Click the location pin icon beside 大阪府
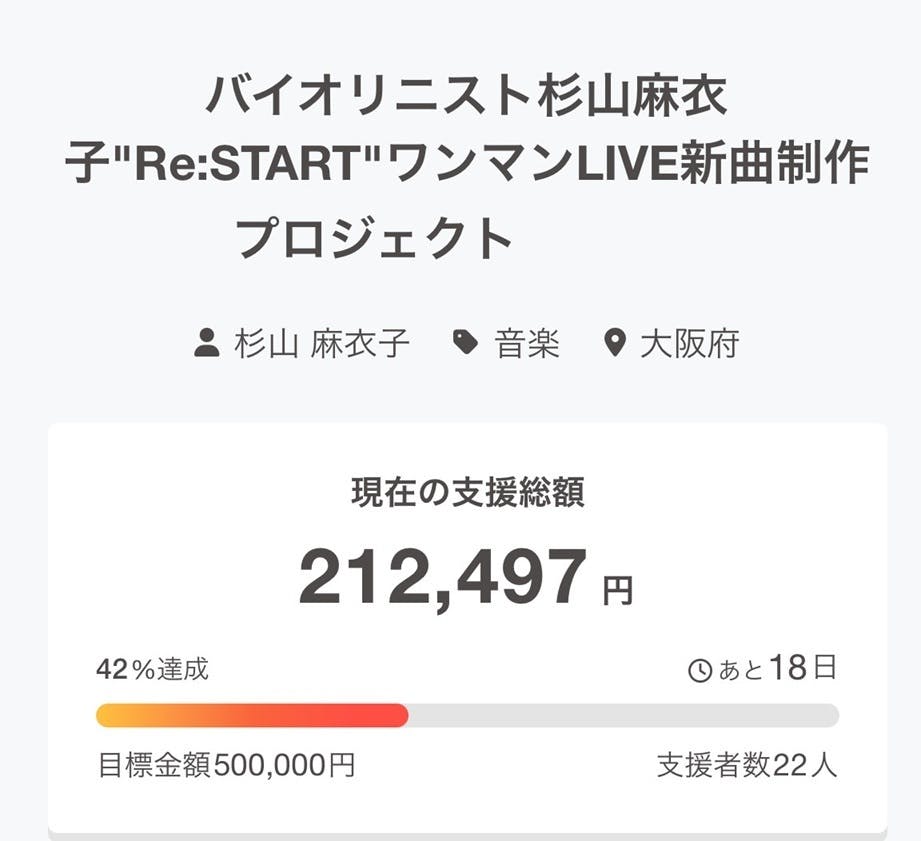 tap(615, 344)
